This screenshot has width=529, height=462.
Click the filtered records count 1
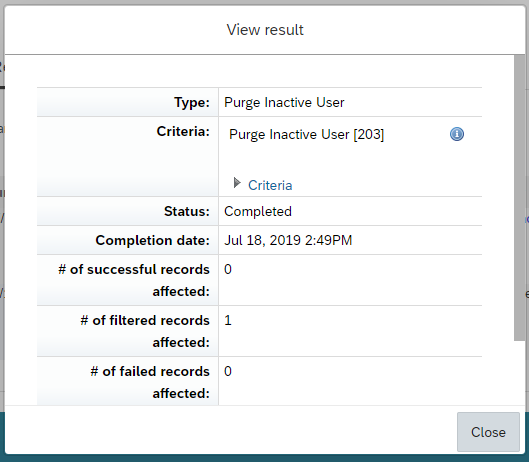click(x=228, y=320)
